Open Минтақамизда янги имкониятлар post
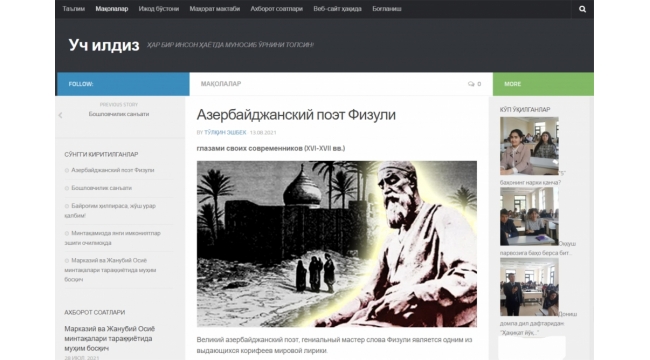650x360 pixels. 112,238
